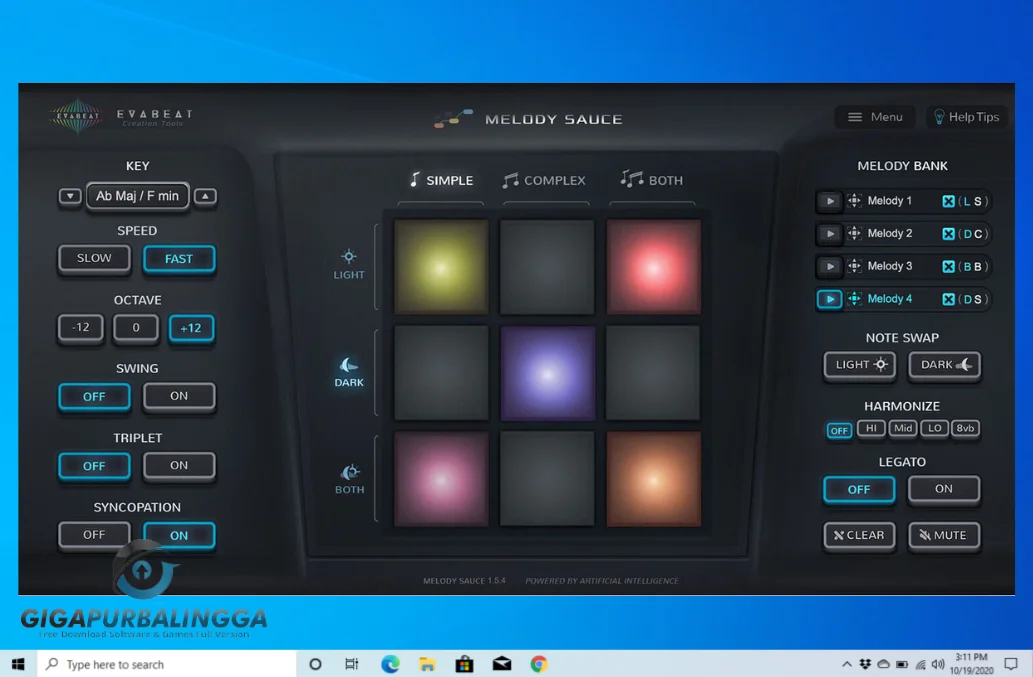1033x677 pixels.
Task: Click the unlit Complex pad in Light row
Action: pos(547,267)
